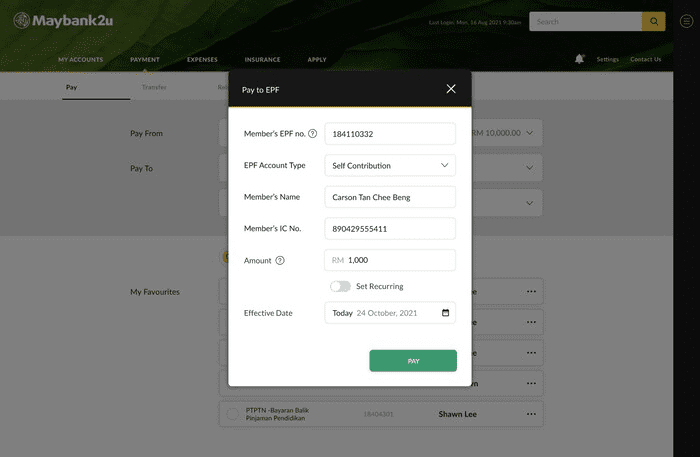The image size is (700, 457).
Task: Expand the Pay From account dropdown
Action: click(530, 133)
